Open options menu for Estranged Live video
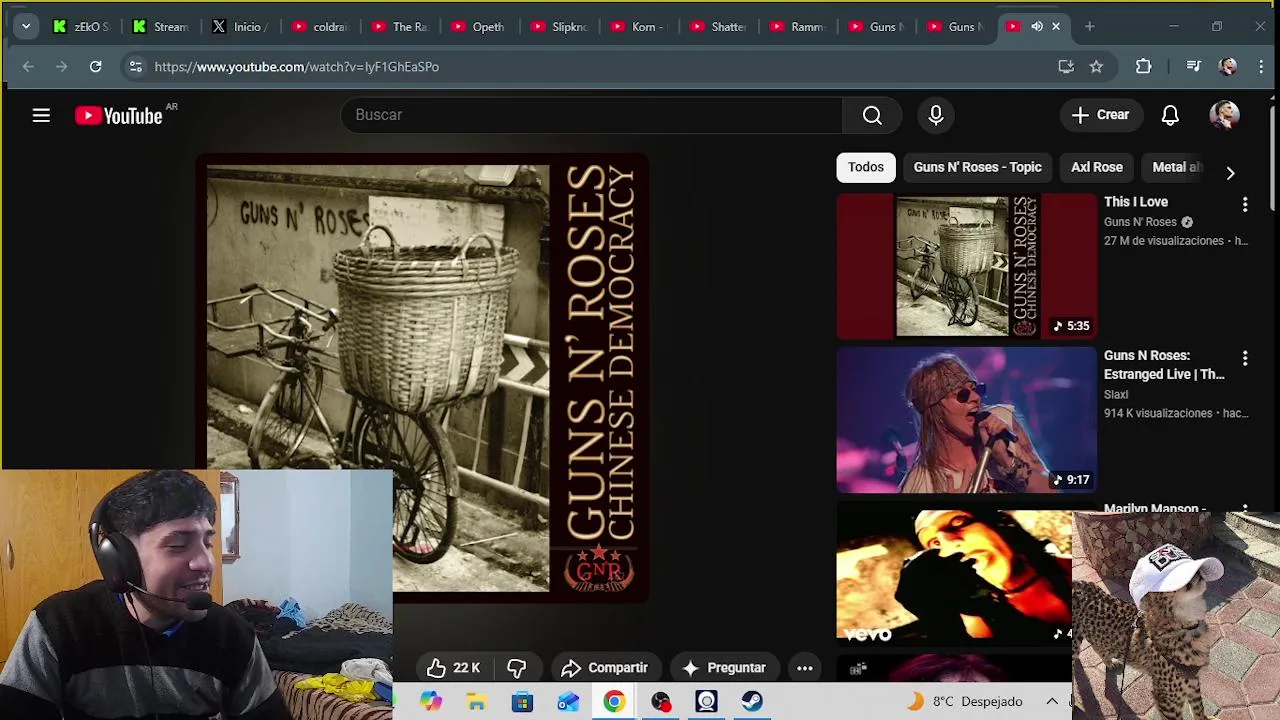The width and height of the screenshot is (1280, 720). (x=1245, y=358)
